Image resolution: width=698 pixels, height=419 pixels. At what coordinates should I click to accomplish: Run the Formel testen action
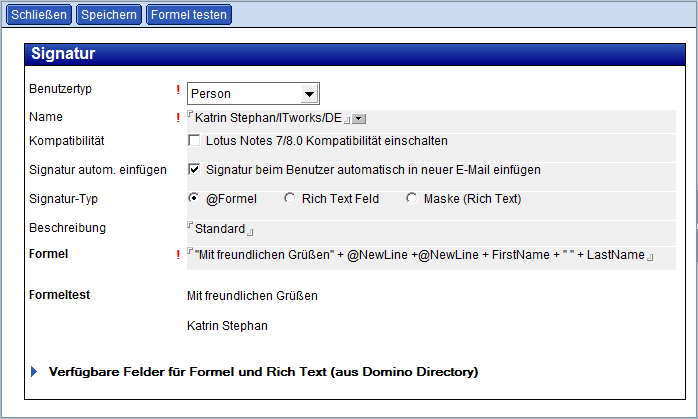point(189,15)
